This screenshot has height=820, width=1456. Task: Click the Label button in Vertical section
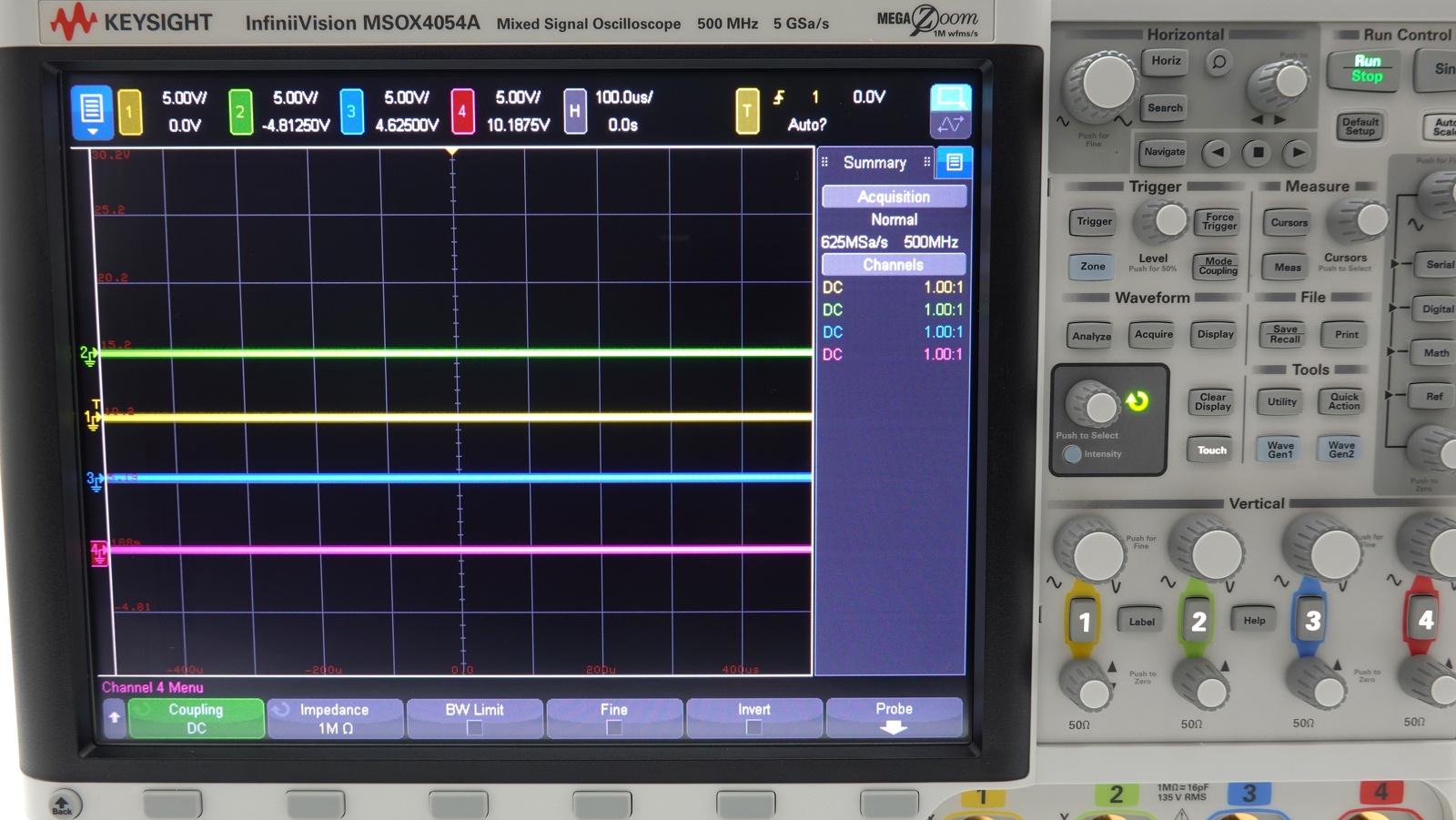(x=1141, y=622)
